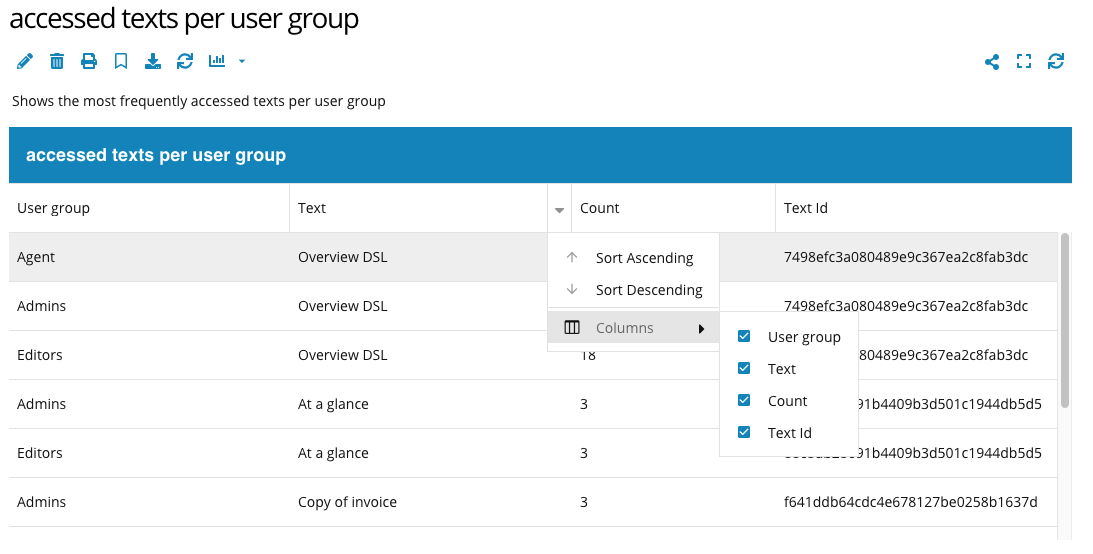Click the download export icon

coord(153,61)
